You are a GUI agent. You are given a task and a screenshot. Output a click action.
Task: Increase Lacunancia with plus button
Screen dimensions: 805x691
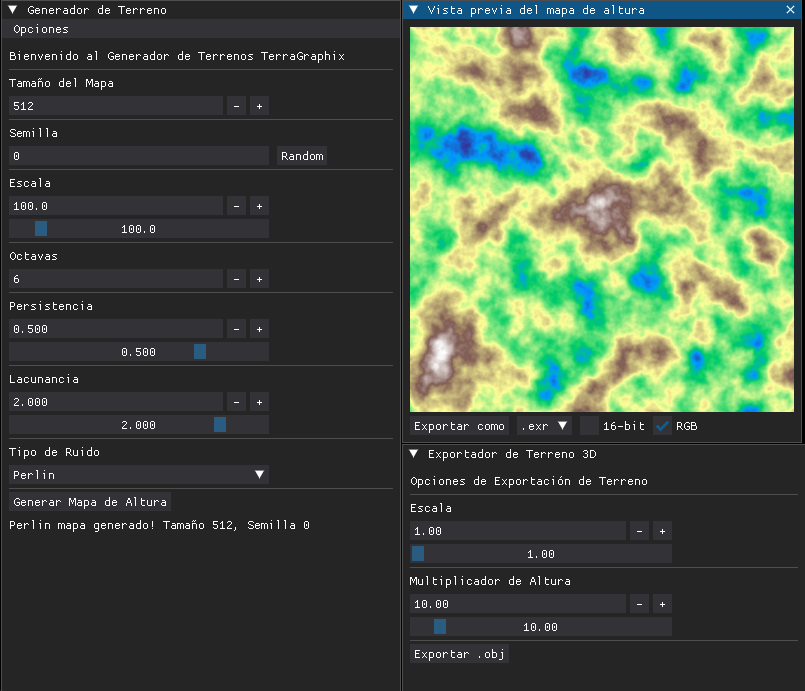259,402
